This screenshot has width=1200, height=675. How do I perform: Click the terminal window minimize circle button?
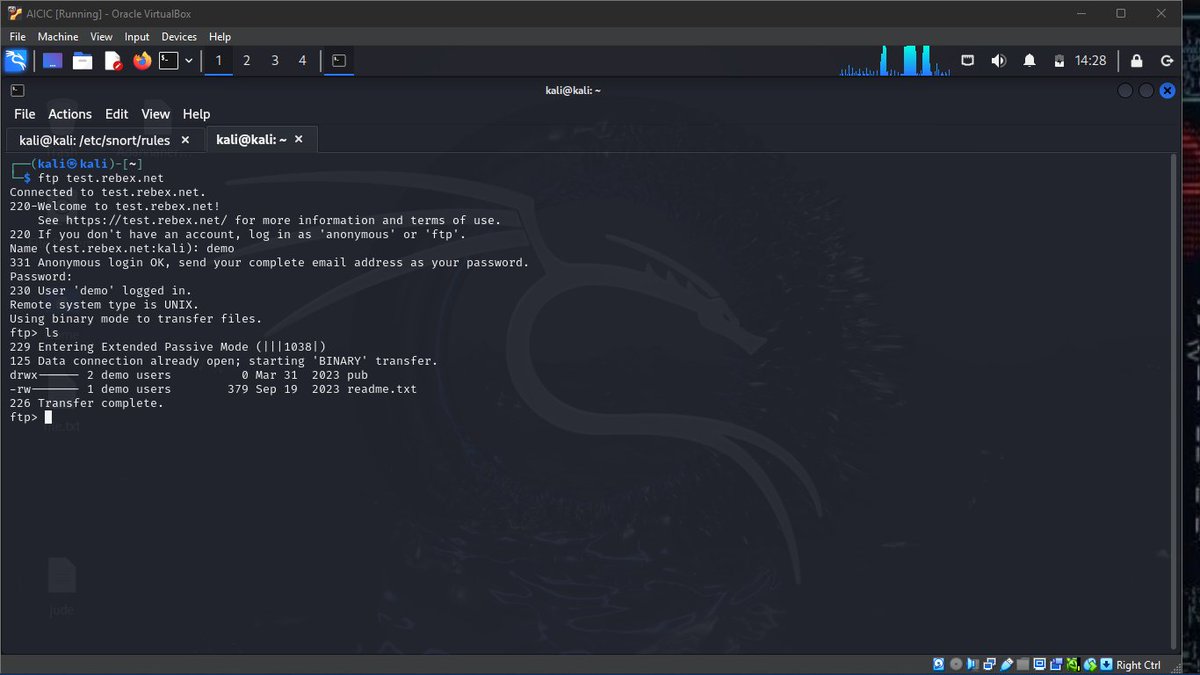[1125, 90]
